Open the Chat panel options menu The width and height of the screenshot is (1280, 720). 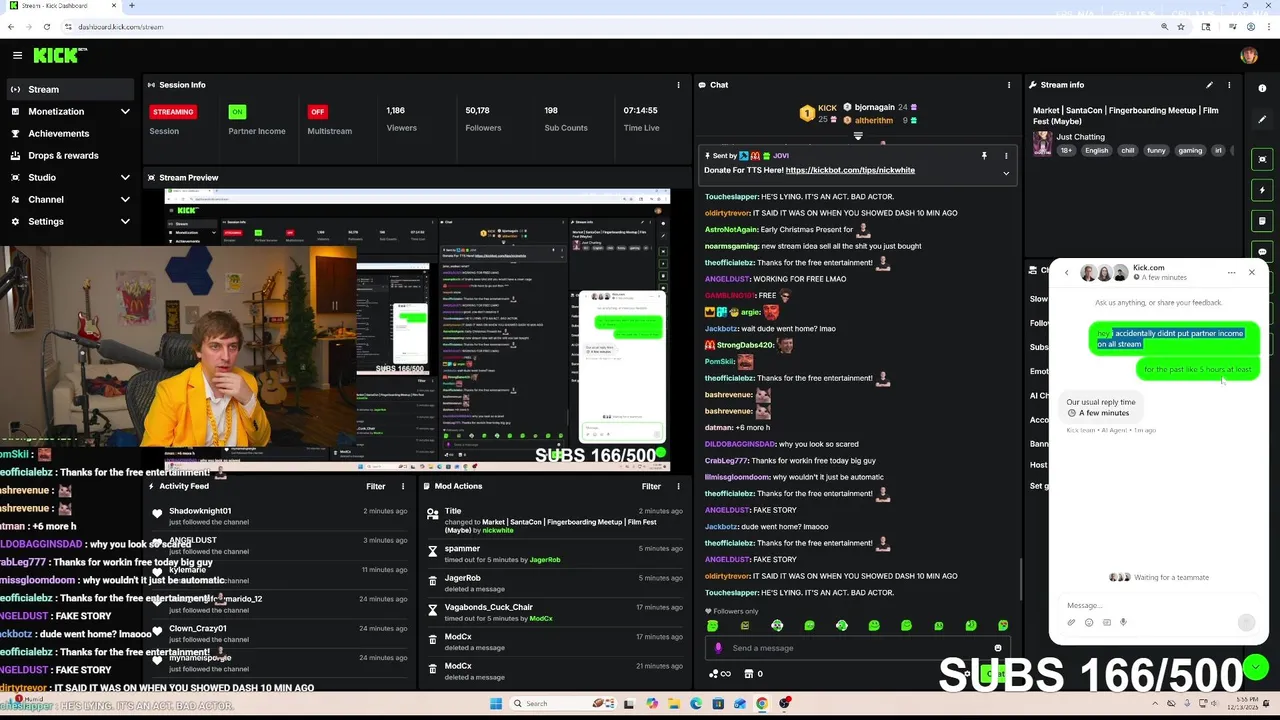tap(1008, 85)
